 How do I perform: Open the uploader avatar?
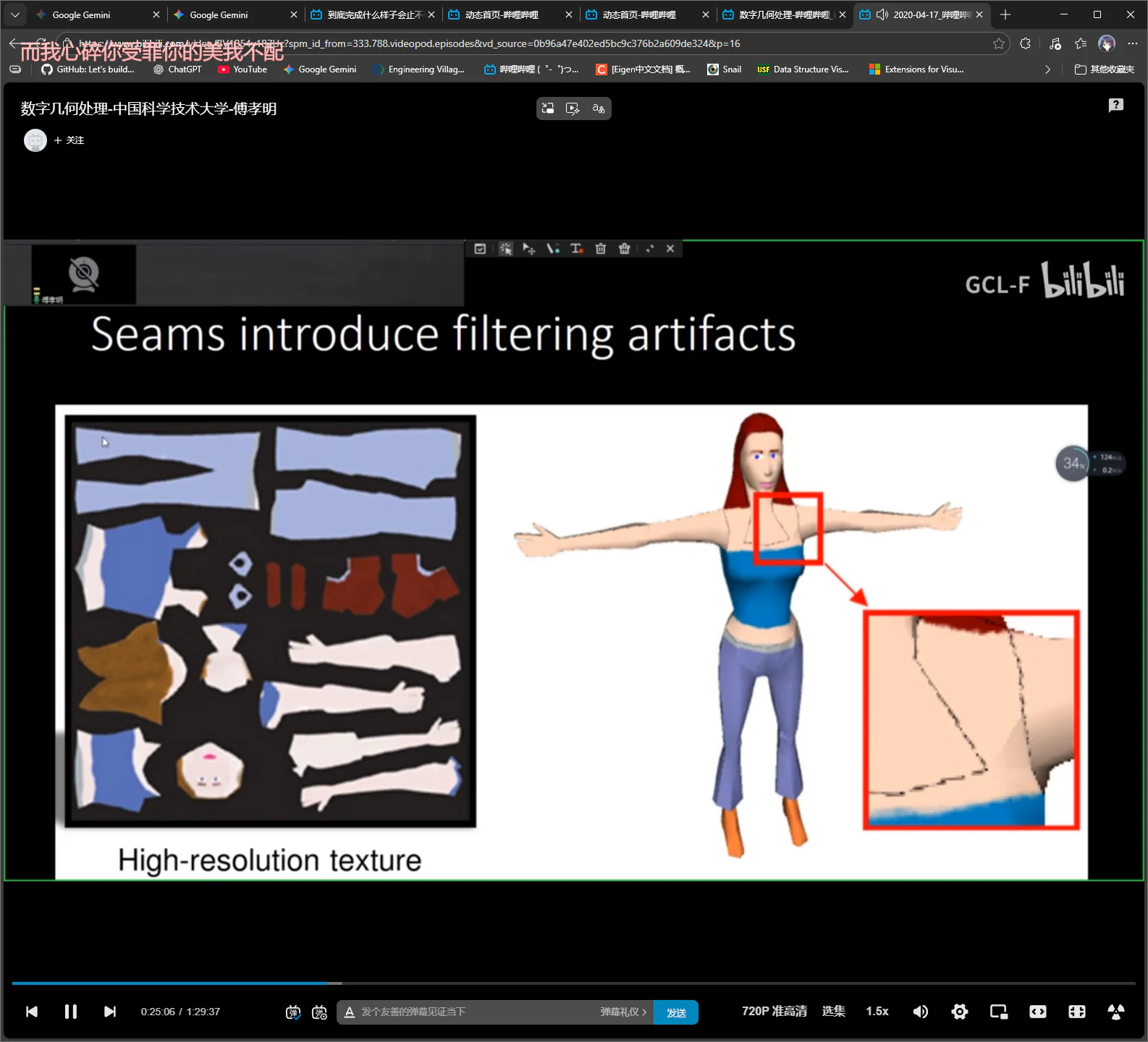coord(35,140)
